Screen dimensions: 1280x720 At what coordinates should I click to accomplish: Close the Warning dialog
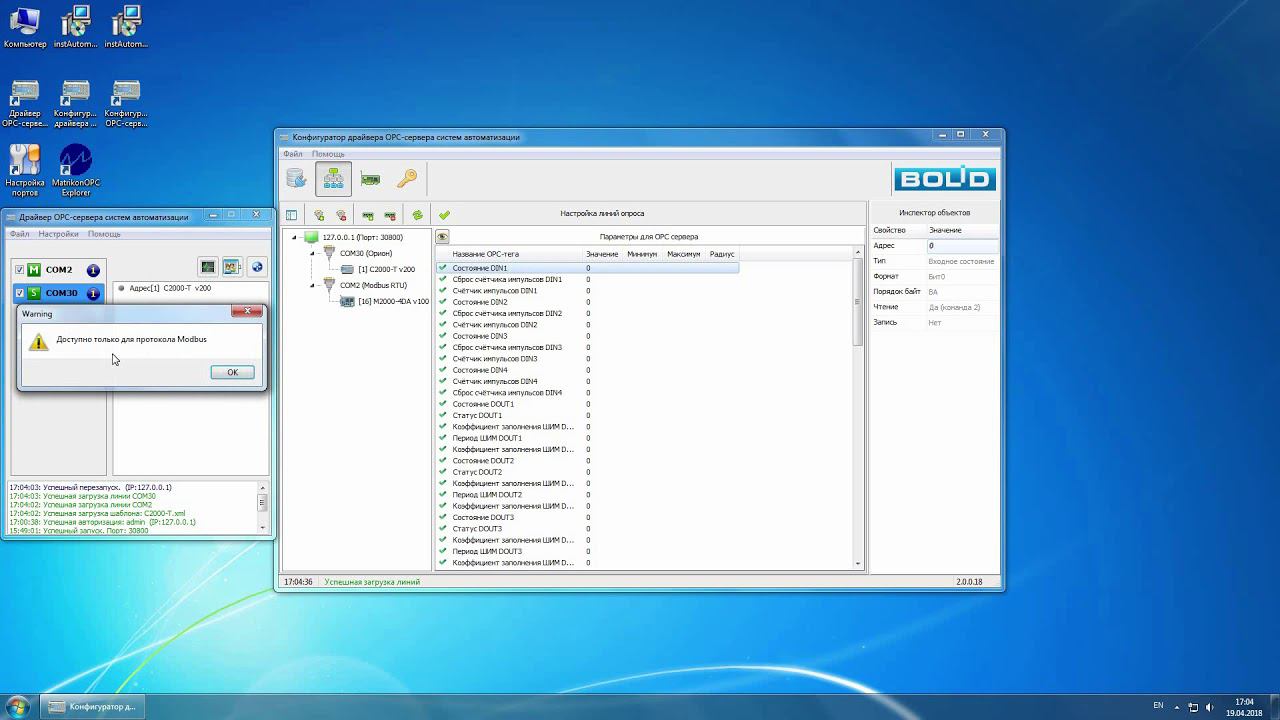coord(247,311)
